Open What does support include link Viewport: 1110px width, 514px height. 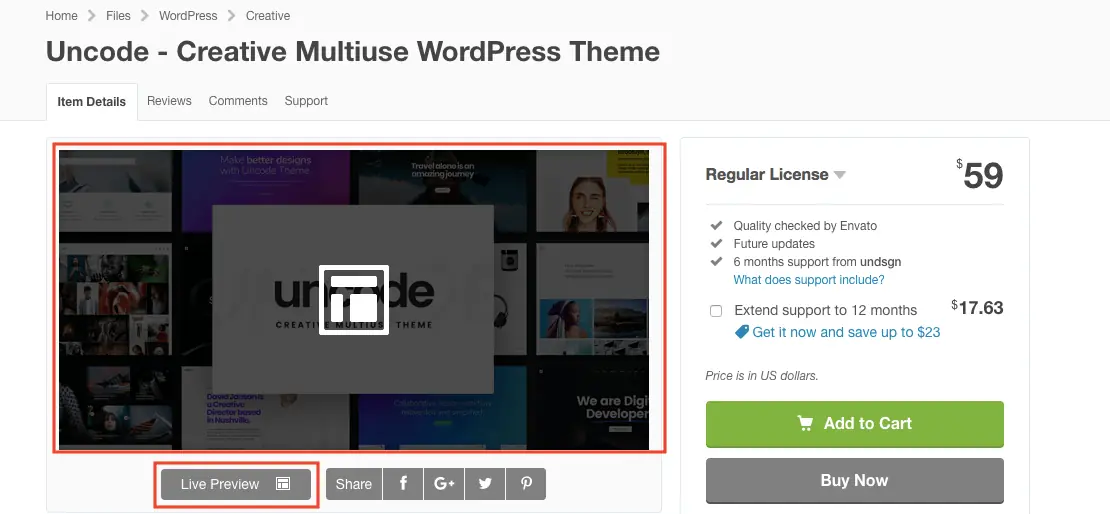pos(808,280)
